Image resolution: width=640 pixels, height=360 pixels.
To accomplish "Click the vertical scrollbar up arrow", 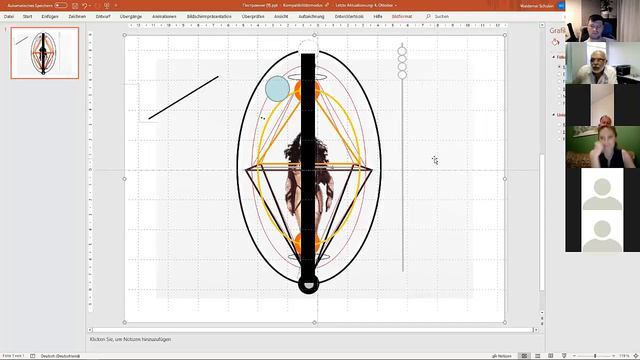I will click(542, 25).
